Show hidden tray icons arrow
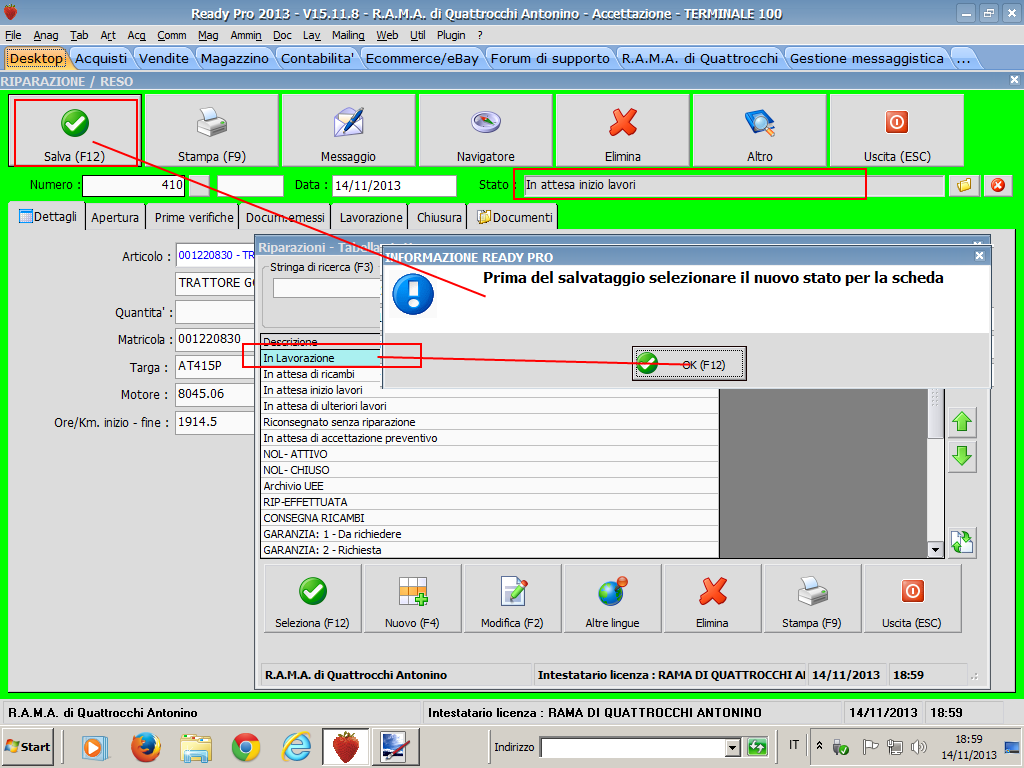The image size is (1024, 768). [x=820, y=746]
